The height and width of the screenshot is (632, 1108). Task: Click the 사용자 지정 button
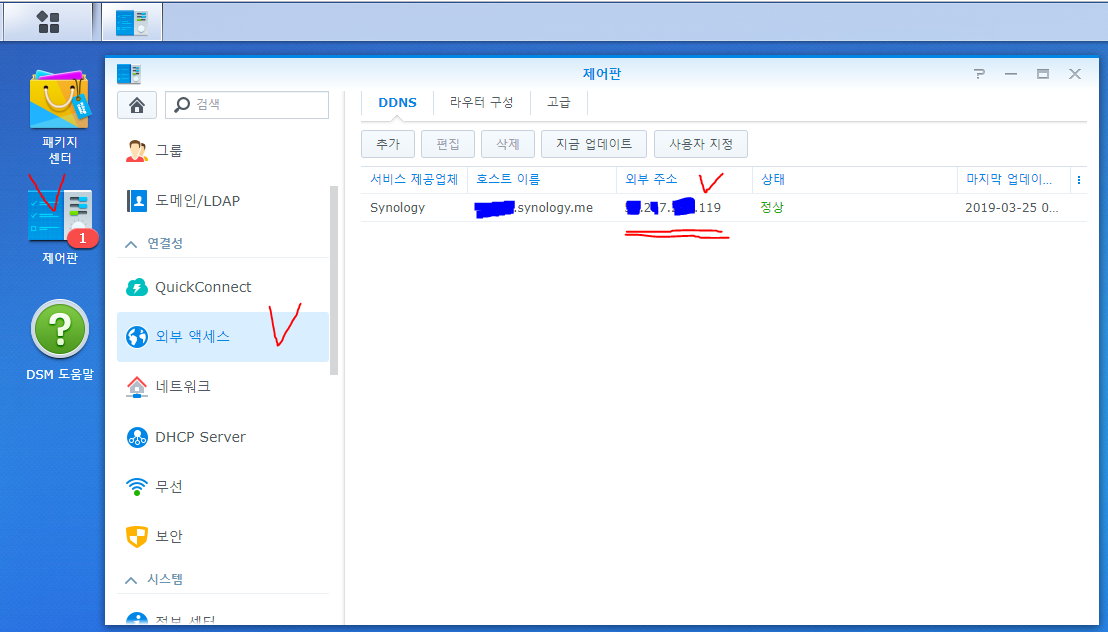point(701,144)
